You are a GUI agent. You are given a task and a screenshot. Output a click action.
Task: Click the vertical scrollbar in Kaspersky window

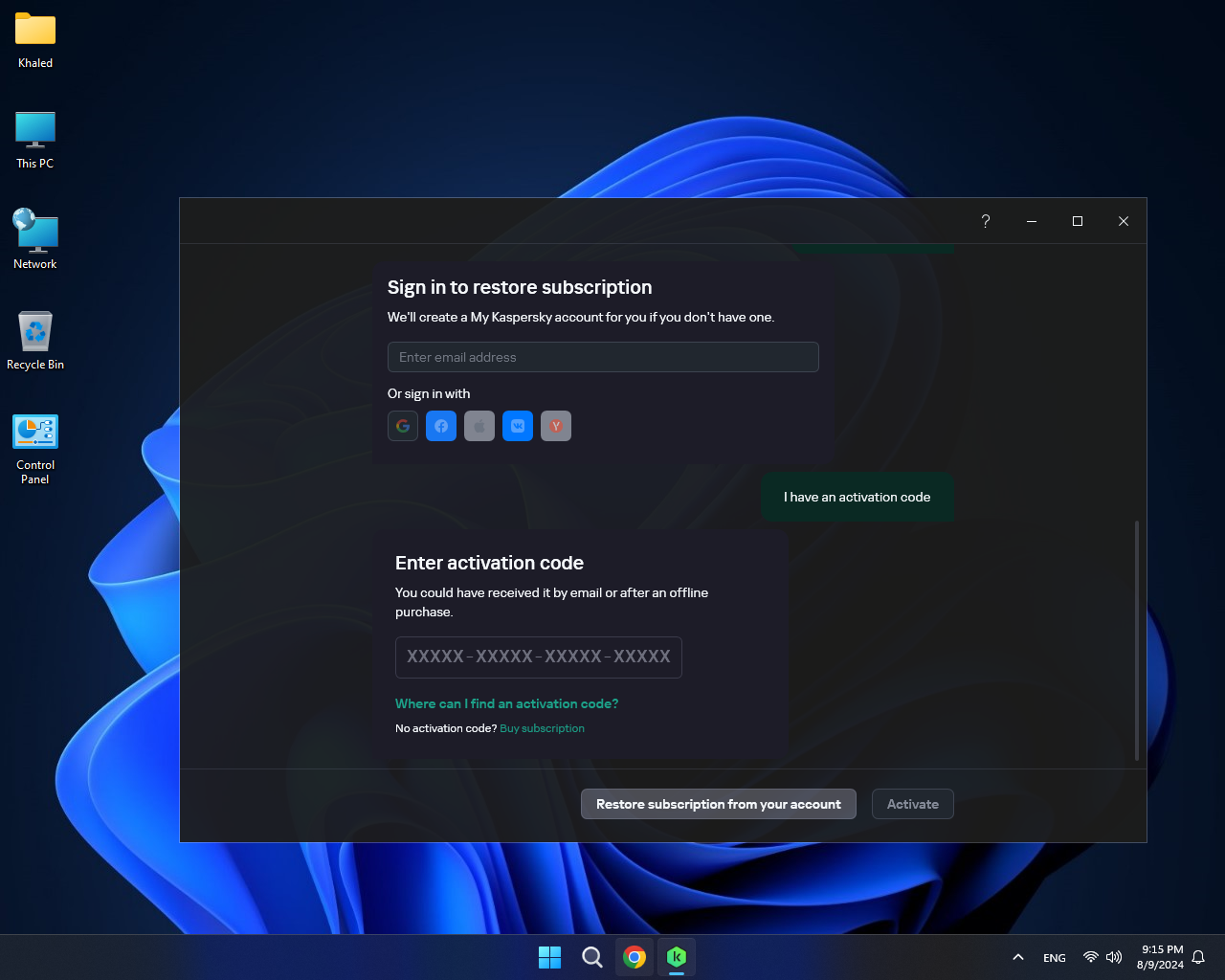[1137, 641]
